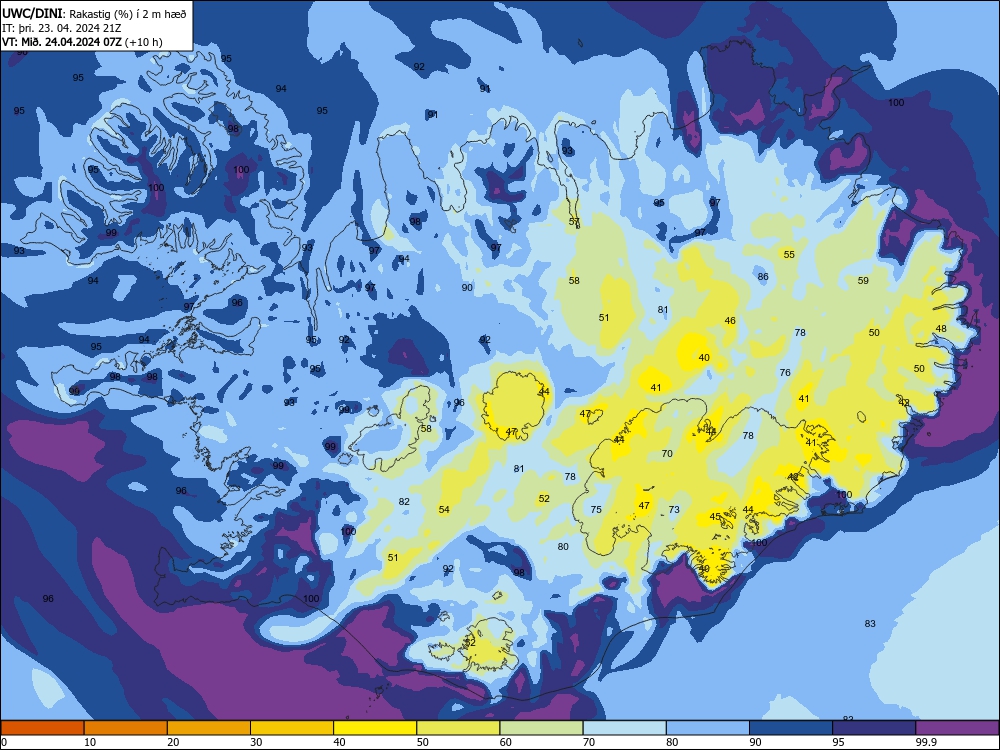Click the map value '70' on the glacier
The image size is (1000, 750).
[x=667, y=454]
